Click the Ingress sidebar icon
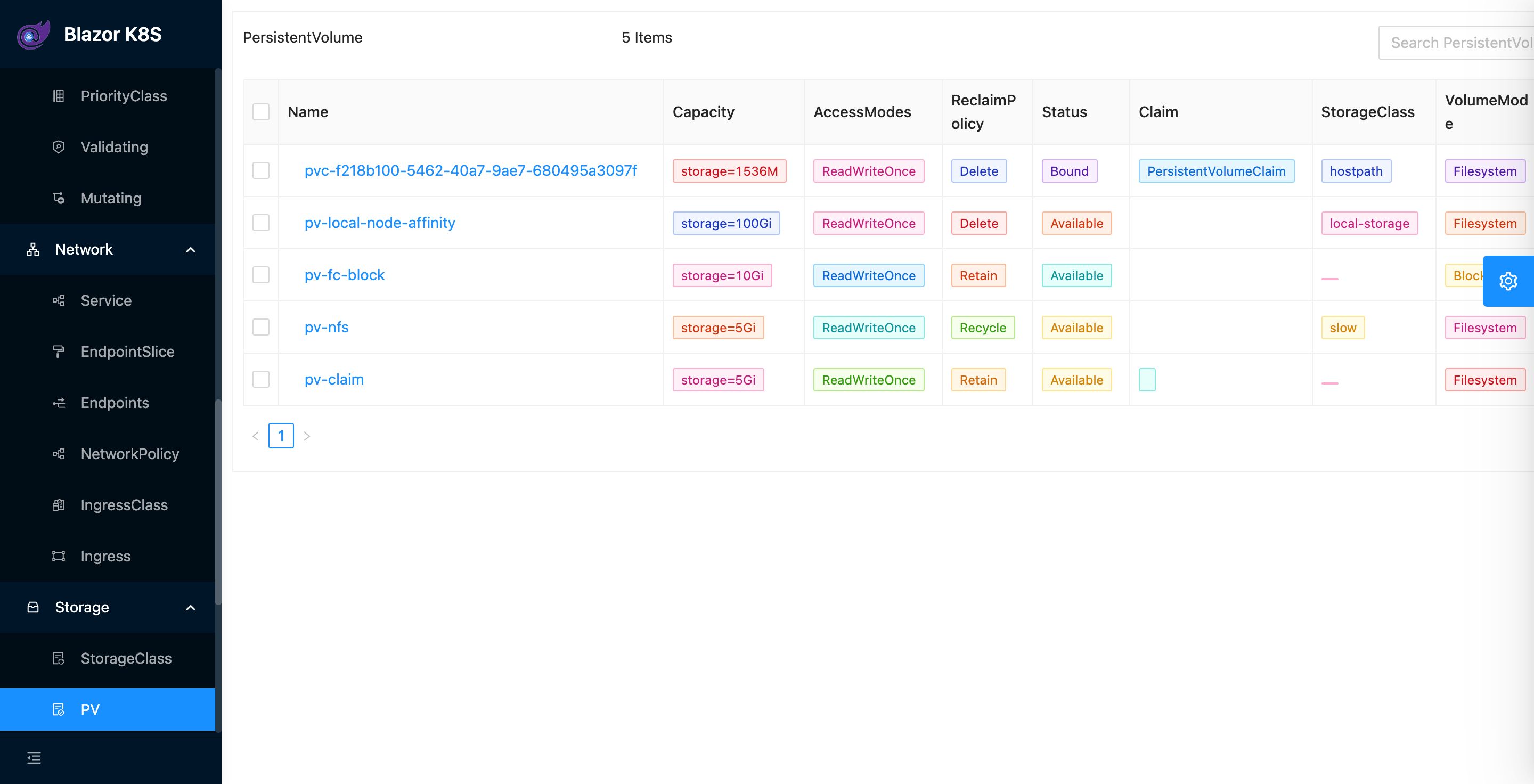 (59, 556)
